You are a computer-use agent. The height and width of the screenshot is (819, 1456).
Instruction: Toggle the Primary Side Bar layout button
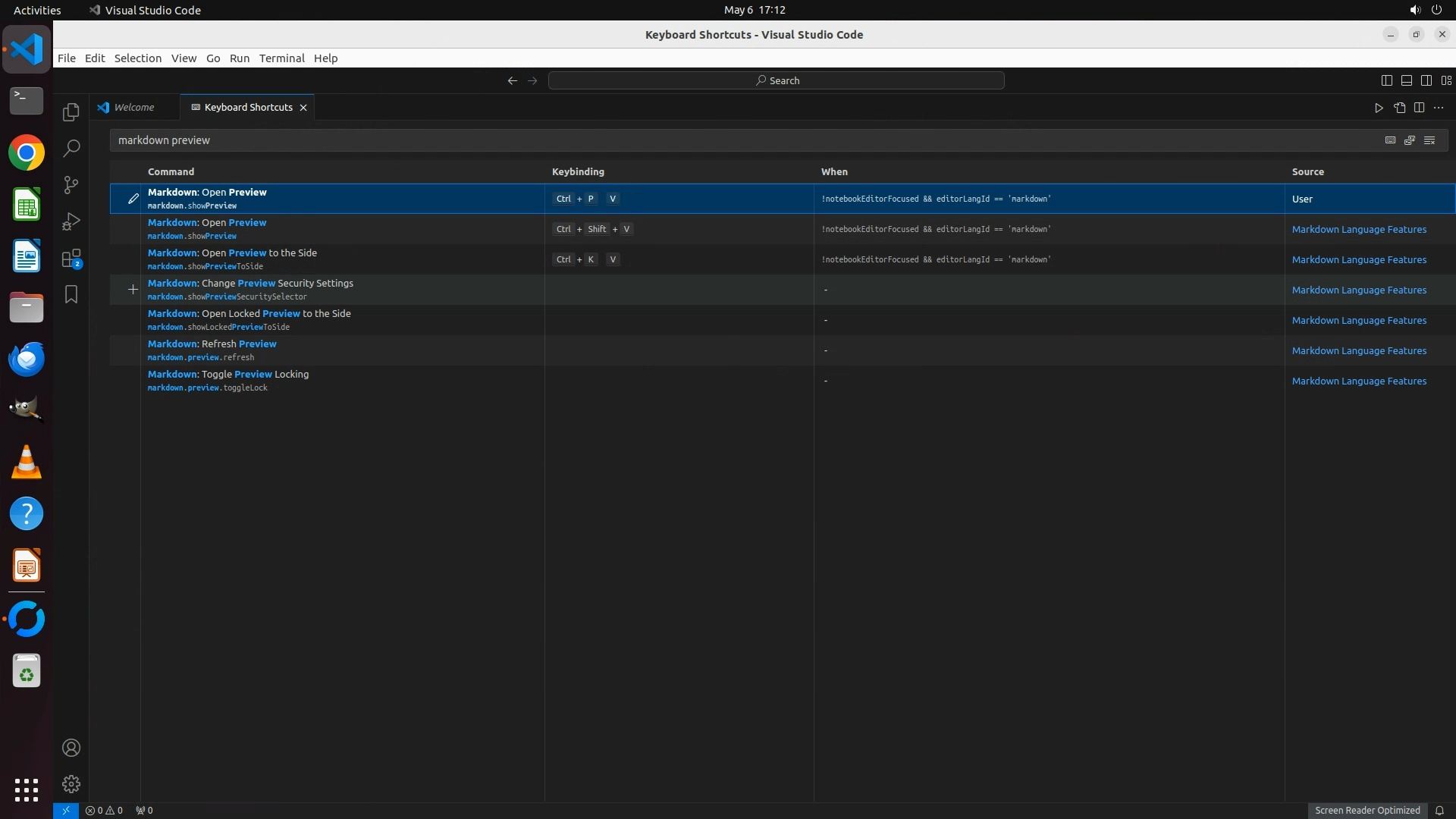pos(1386,80)
